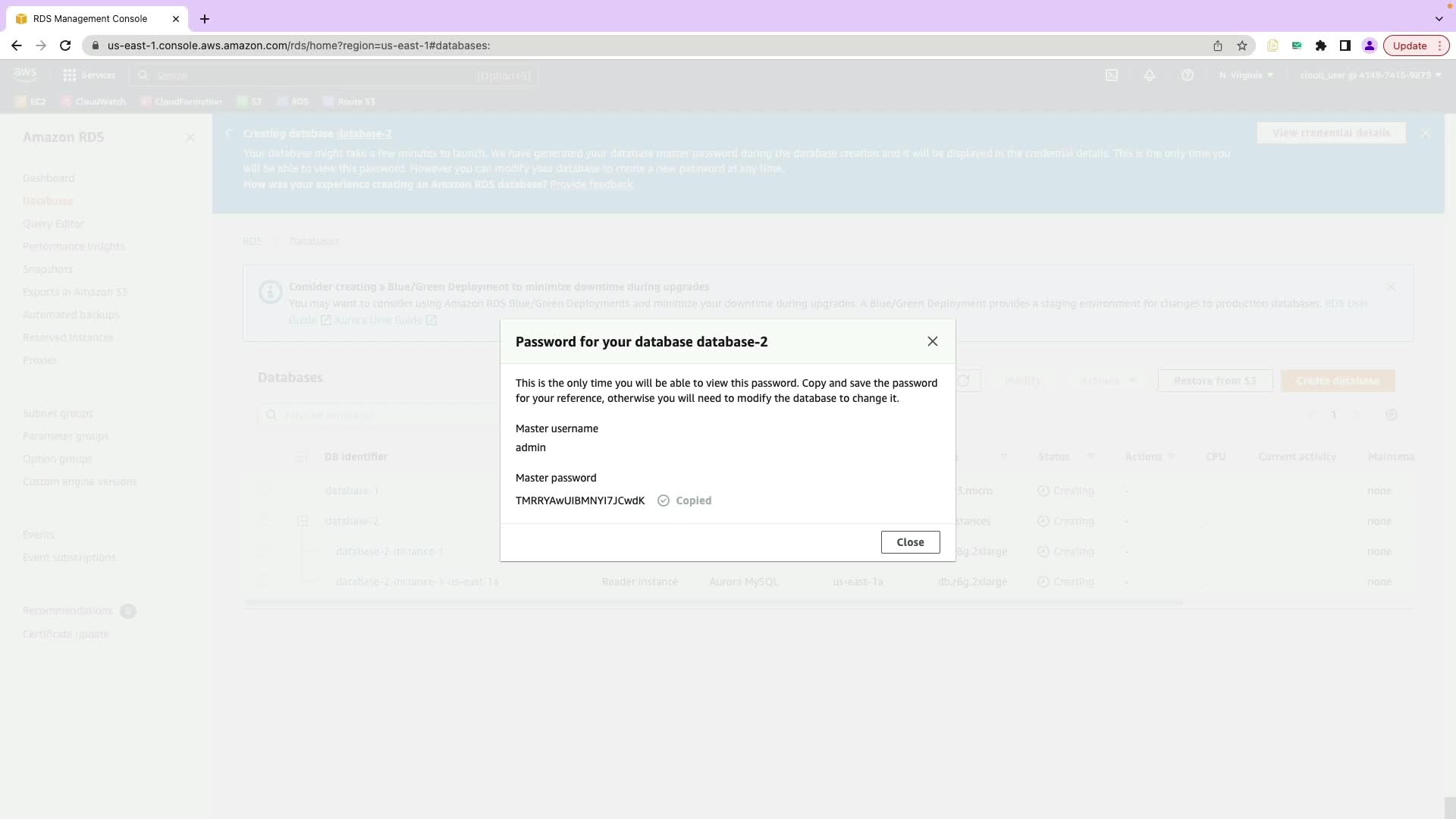Click the Copied password icon
This screenshot has width=1456, height=819.
664,500
